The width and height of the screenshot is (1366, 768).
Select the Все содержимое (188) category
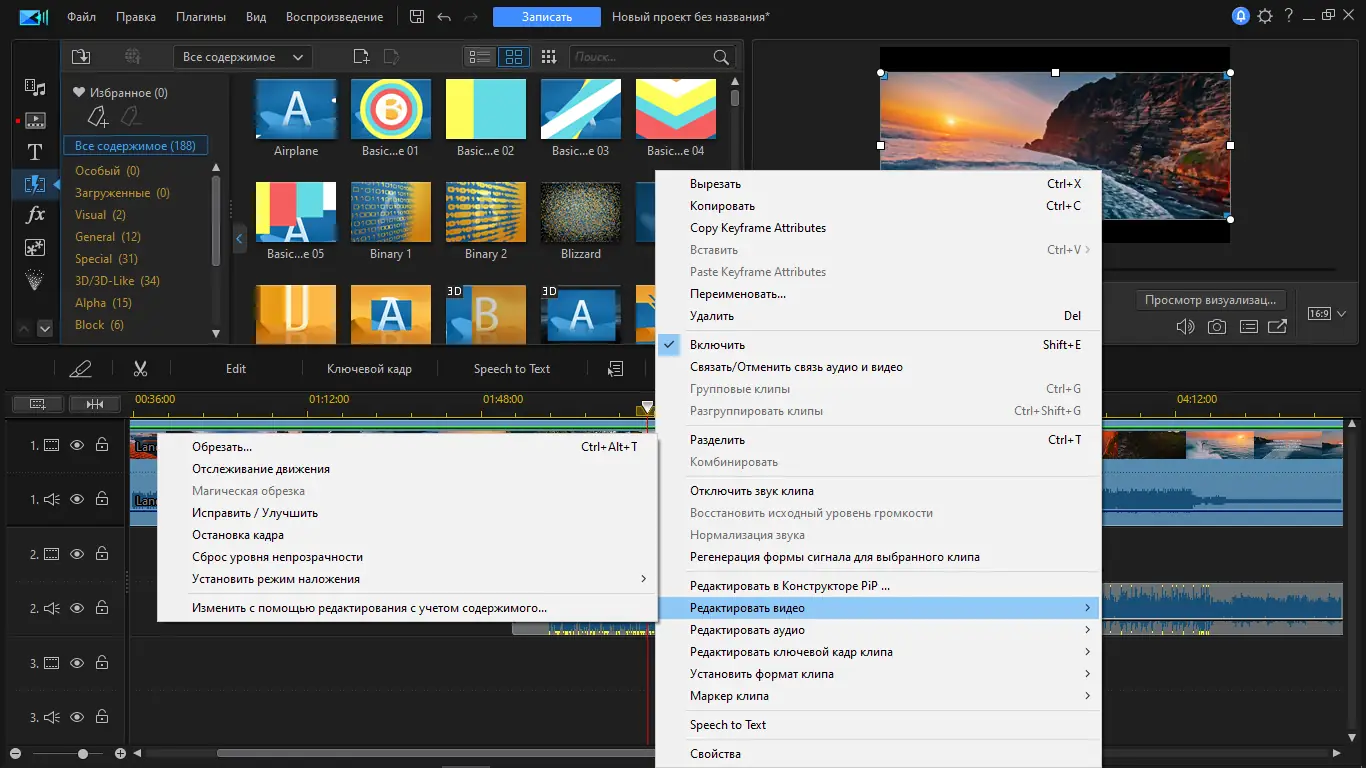click(136, 146)
